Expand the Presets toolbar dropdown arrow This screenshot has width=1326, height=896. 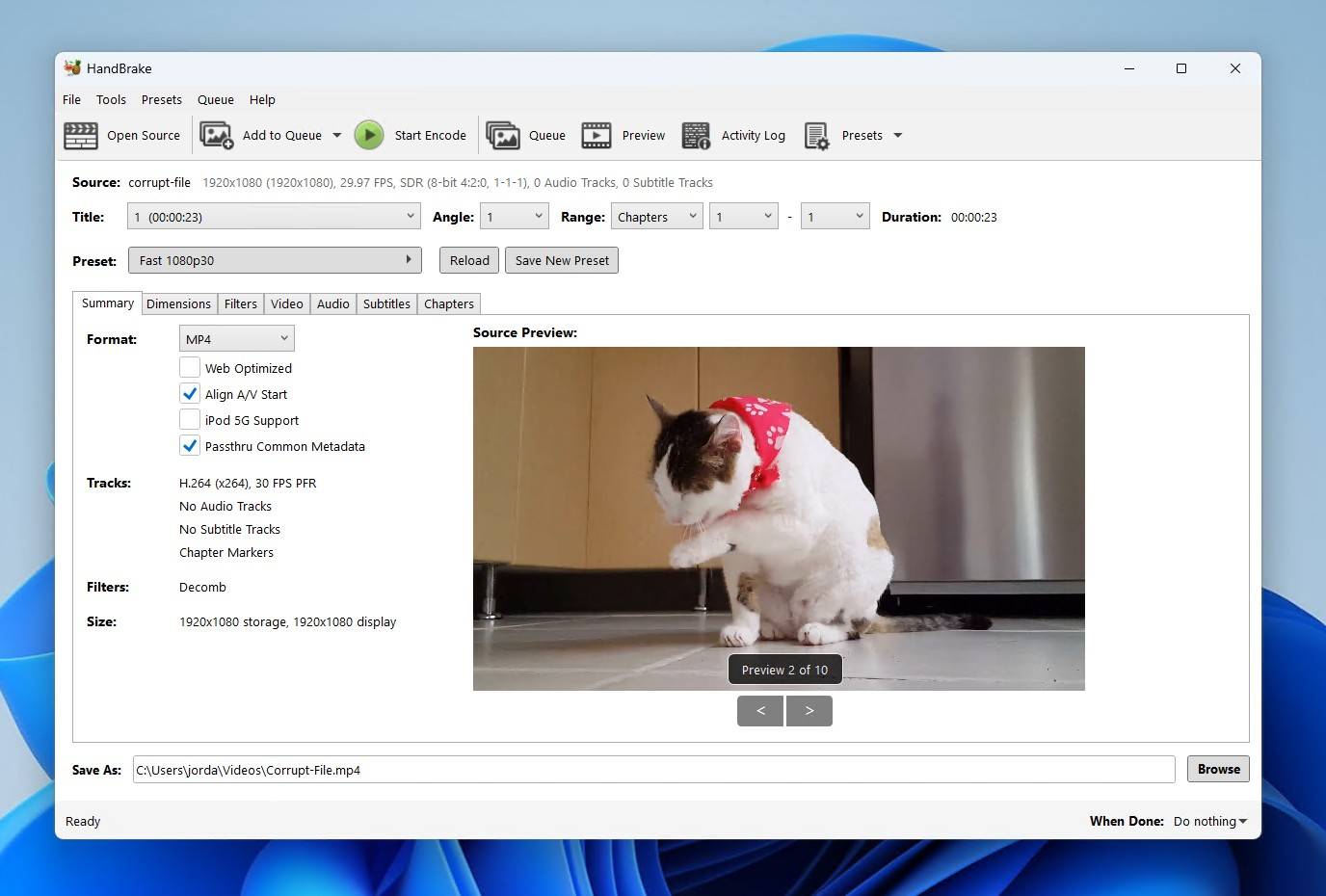click(x=898, y=136)
